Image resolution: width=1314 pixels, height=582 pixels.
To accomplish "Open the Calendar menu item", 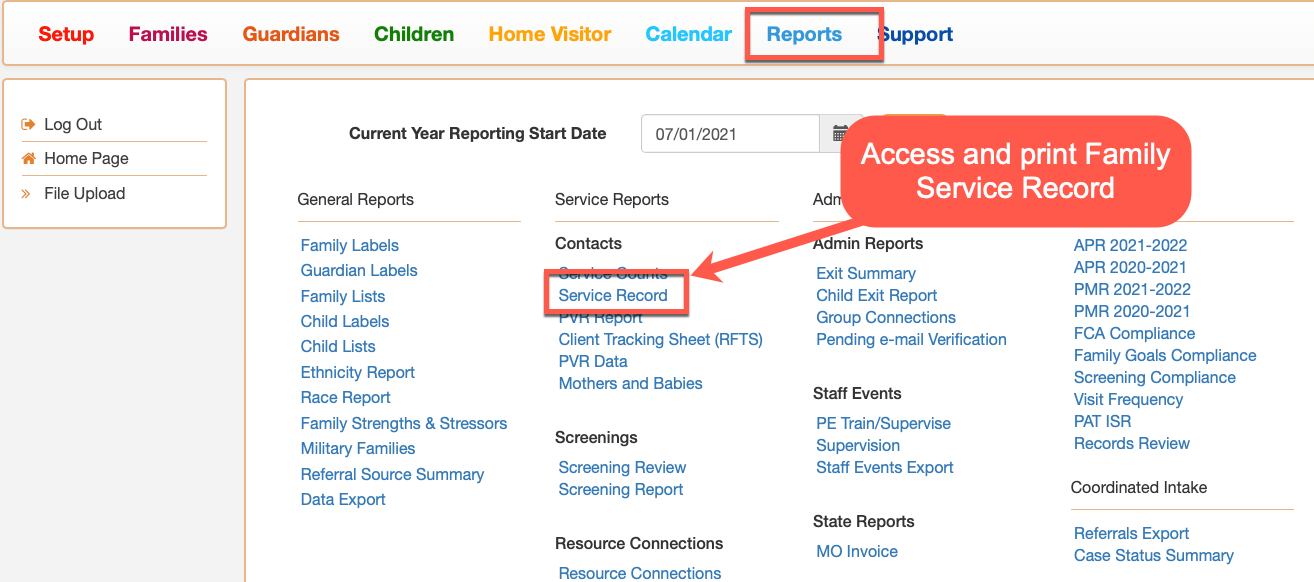I will coord(689,34).
